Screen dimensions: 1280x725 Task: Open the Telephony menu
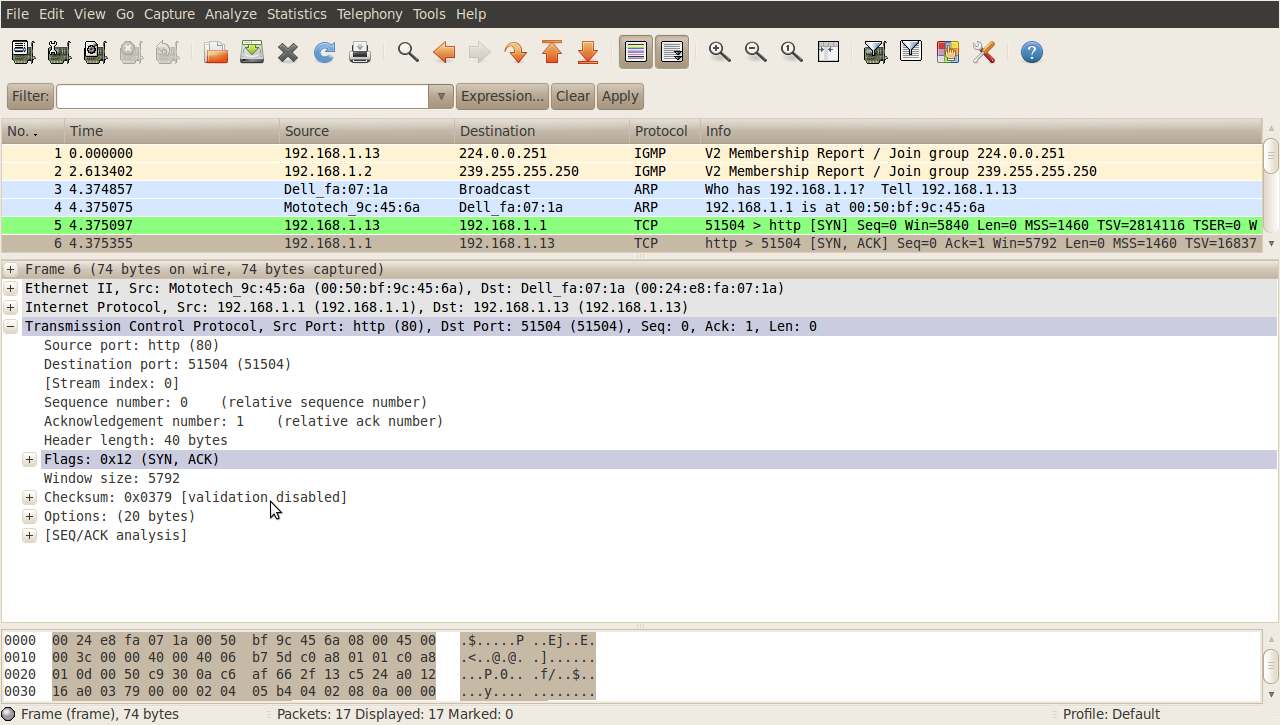click(x=369, y=13)
